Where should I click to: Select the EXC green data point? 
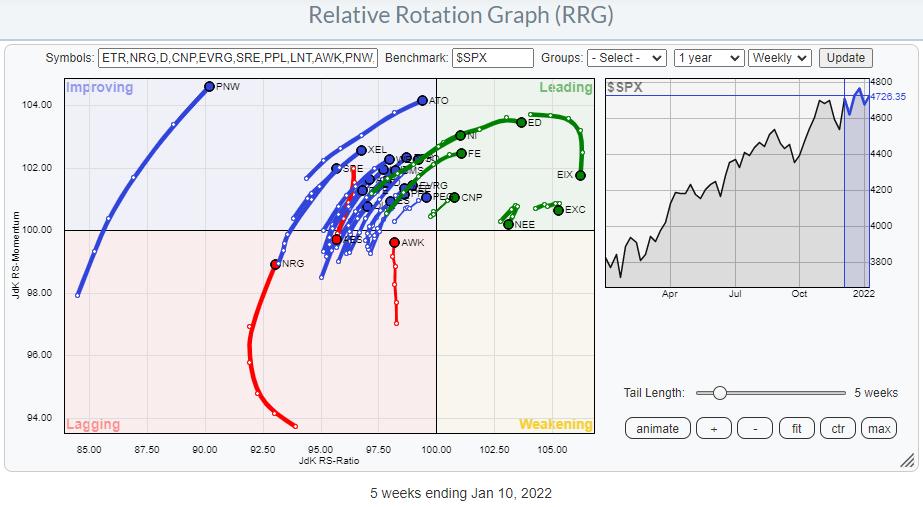559,210
